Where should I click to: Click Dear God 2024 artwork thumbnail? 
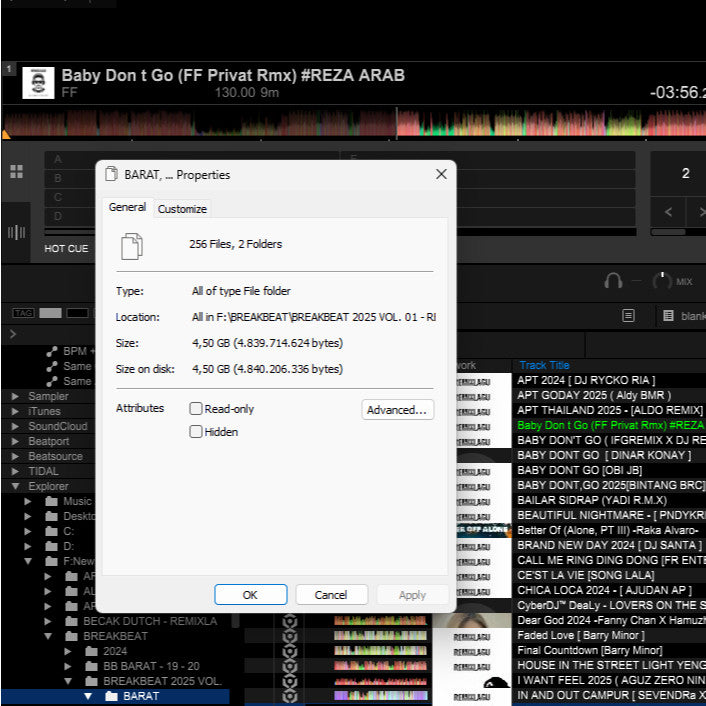472,620
